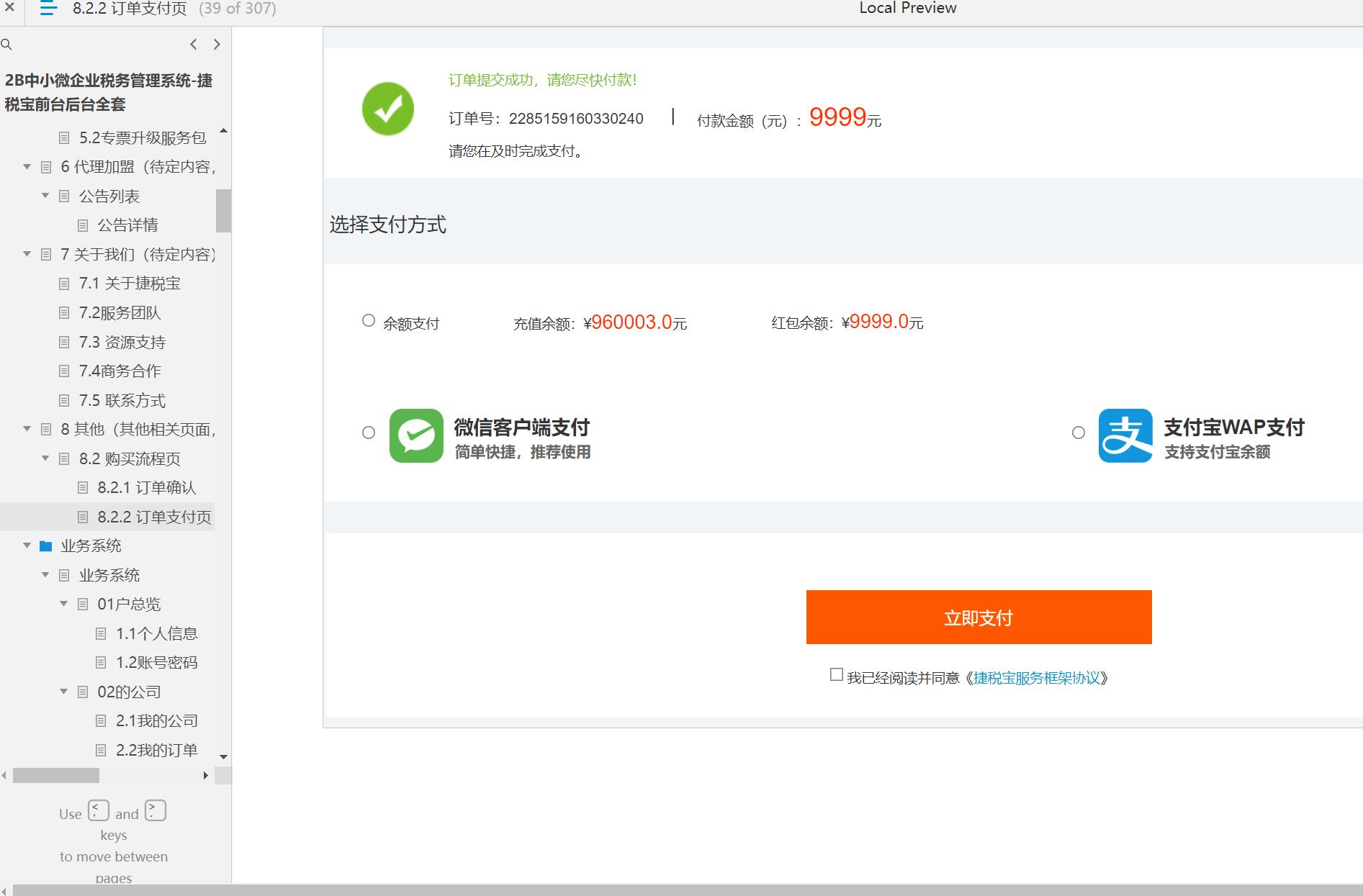Click the 选择支付方式 heading

388,225
